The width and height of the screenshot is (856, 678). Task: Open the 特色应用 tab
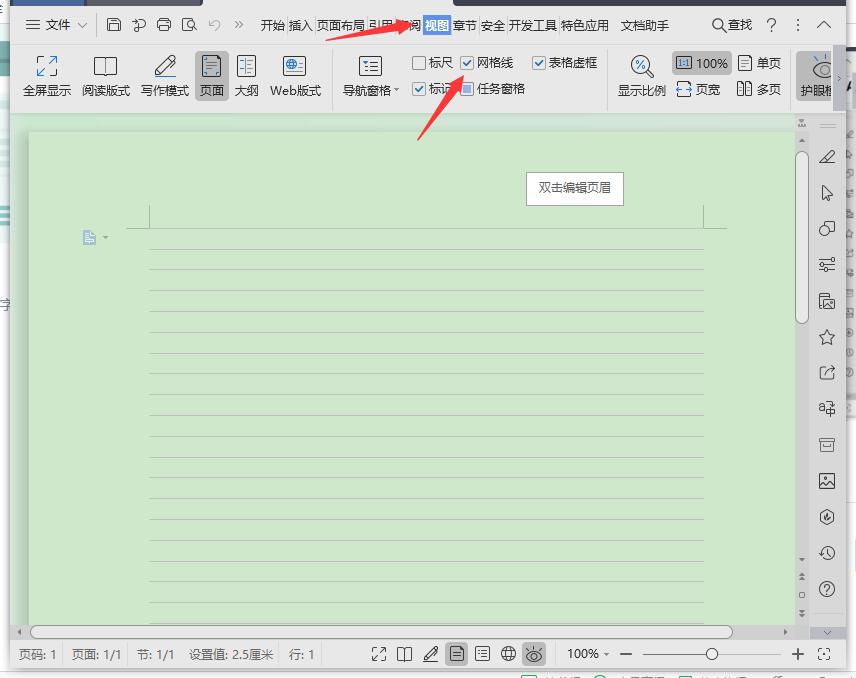(x=585, y=26)
